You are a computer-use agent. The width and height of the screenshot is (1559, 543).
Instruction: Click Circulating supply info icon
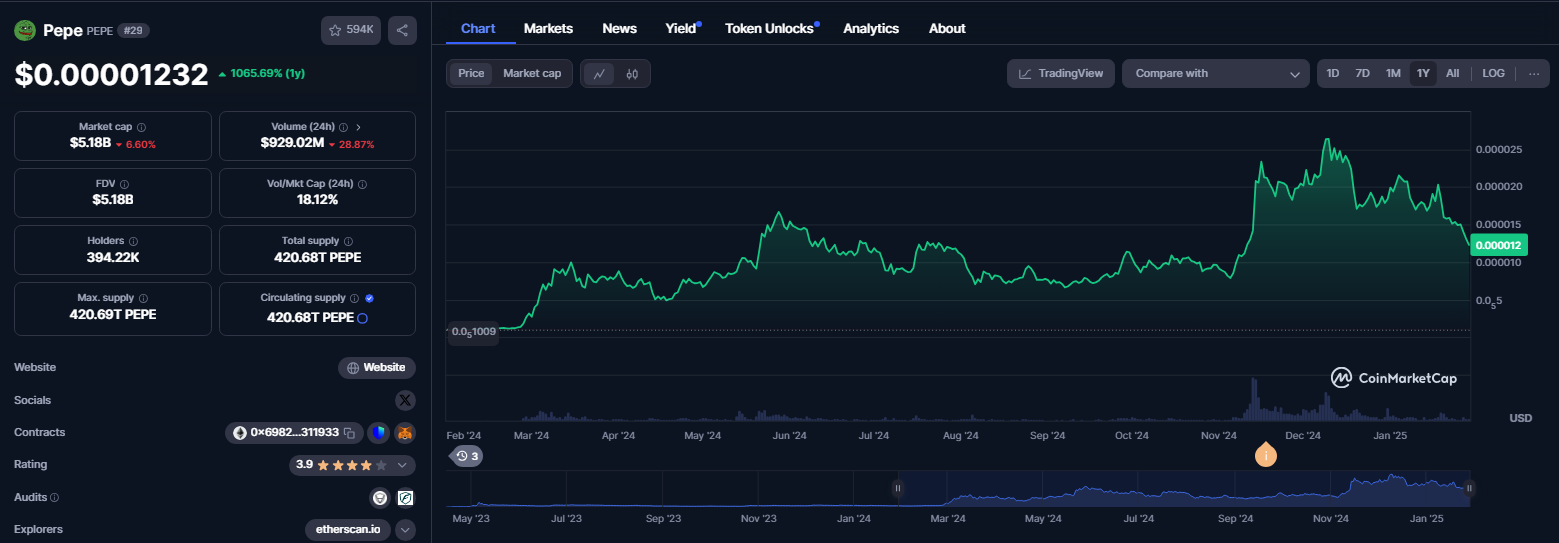[x=354, y=298]
